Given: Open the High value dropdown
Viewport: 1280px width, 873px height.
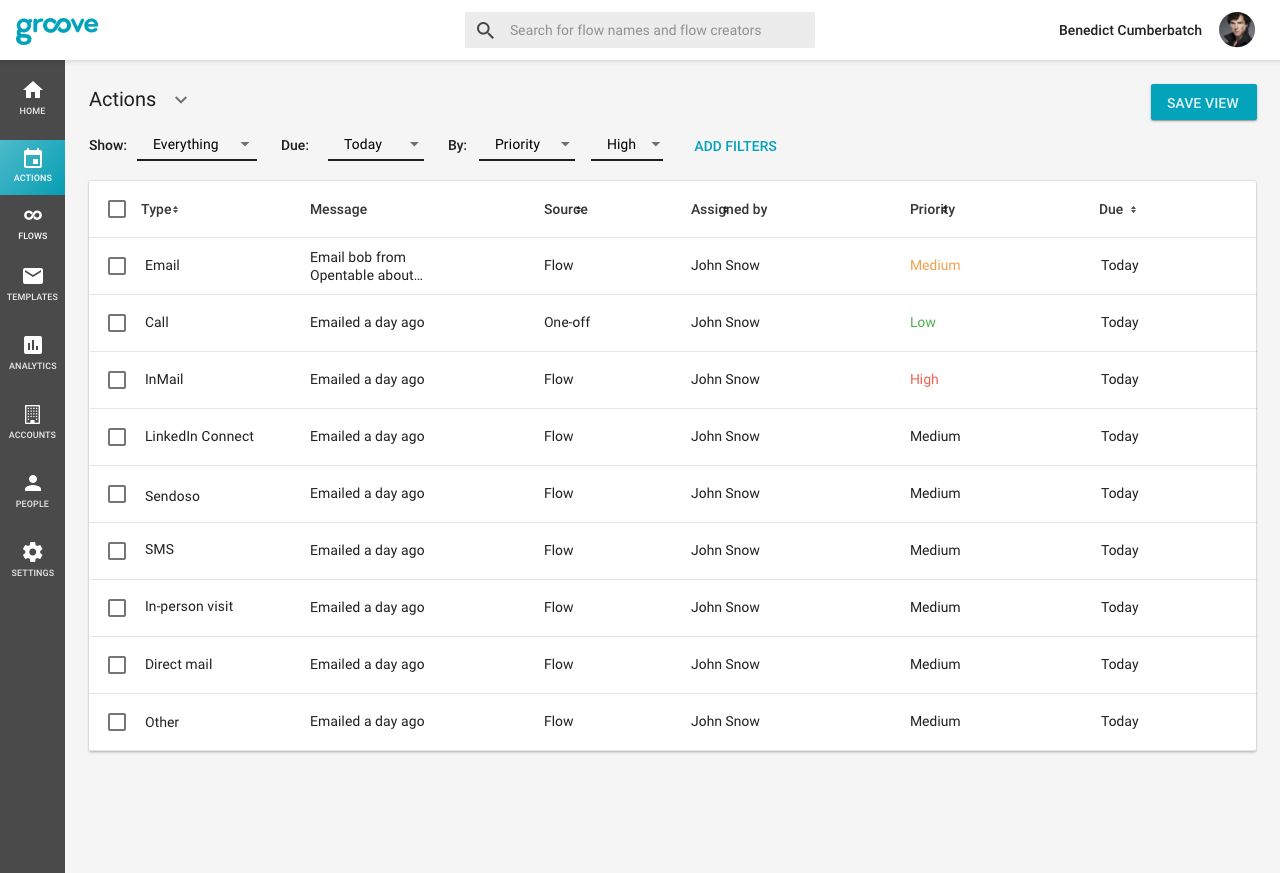Looking at the screenshot, I should coord(627,145).
